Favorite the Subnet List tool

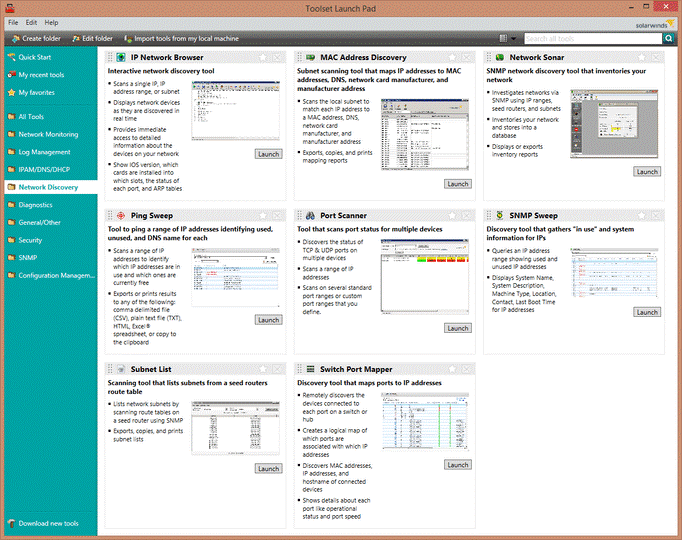click(x=263, y=369)
